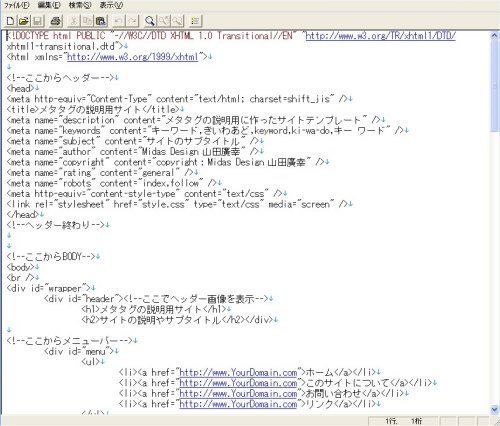Create a new document with the toolbar icon
Screen dimensions: 500x426
[10, 21]
